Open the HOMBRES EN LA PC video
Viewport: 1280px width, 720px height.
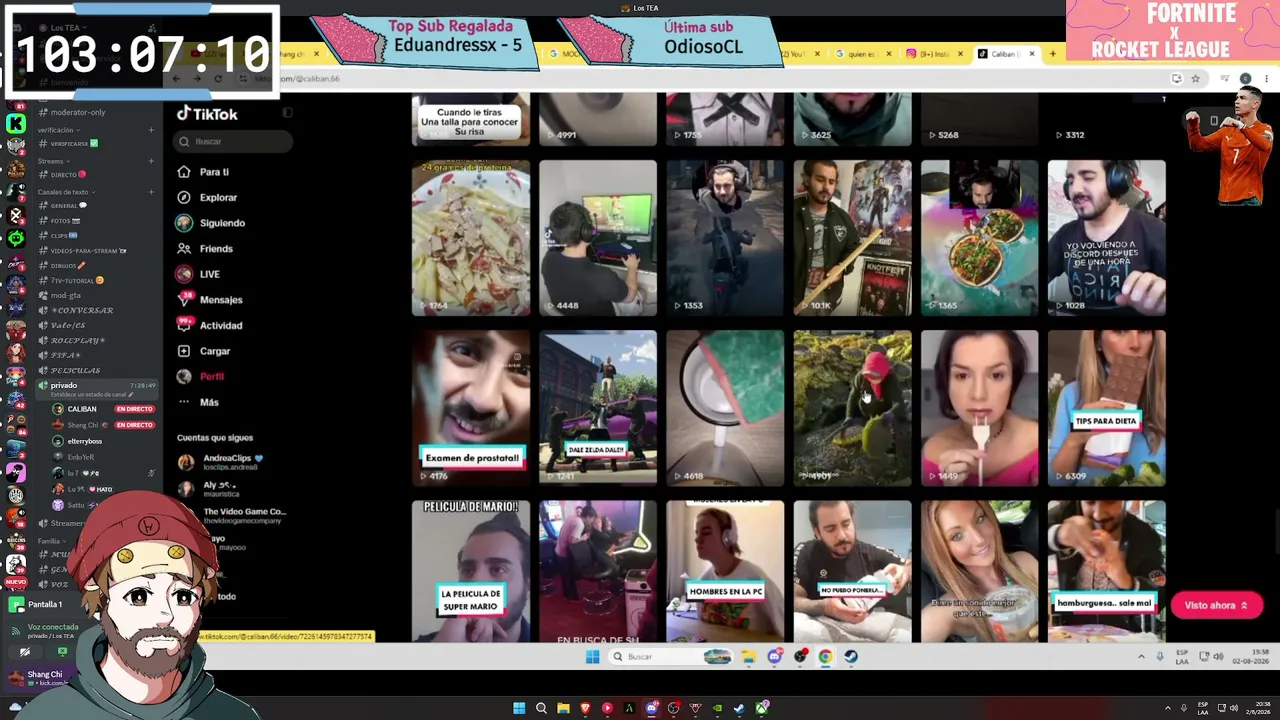(x=725, y=571)
